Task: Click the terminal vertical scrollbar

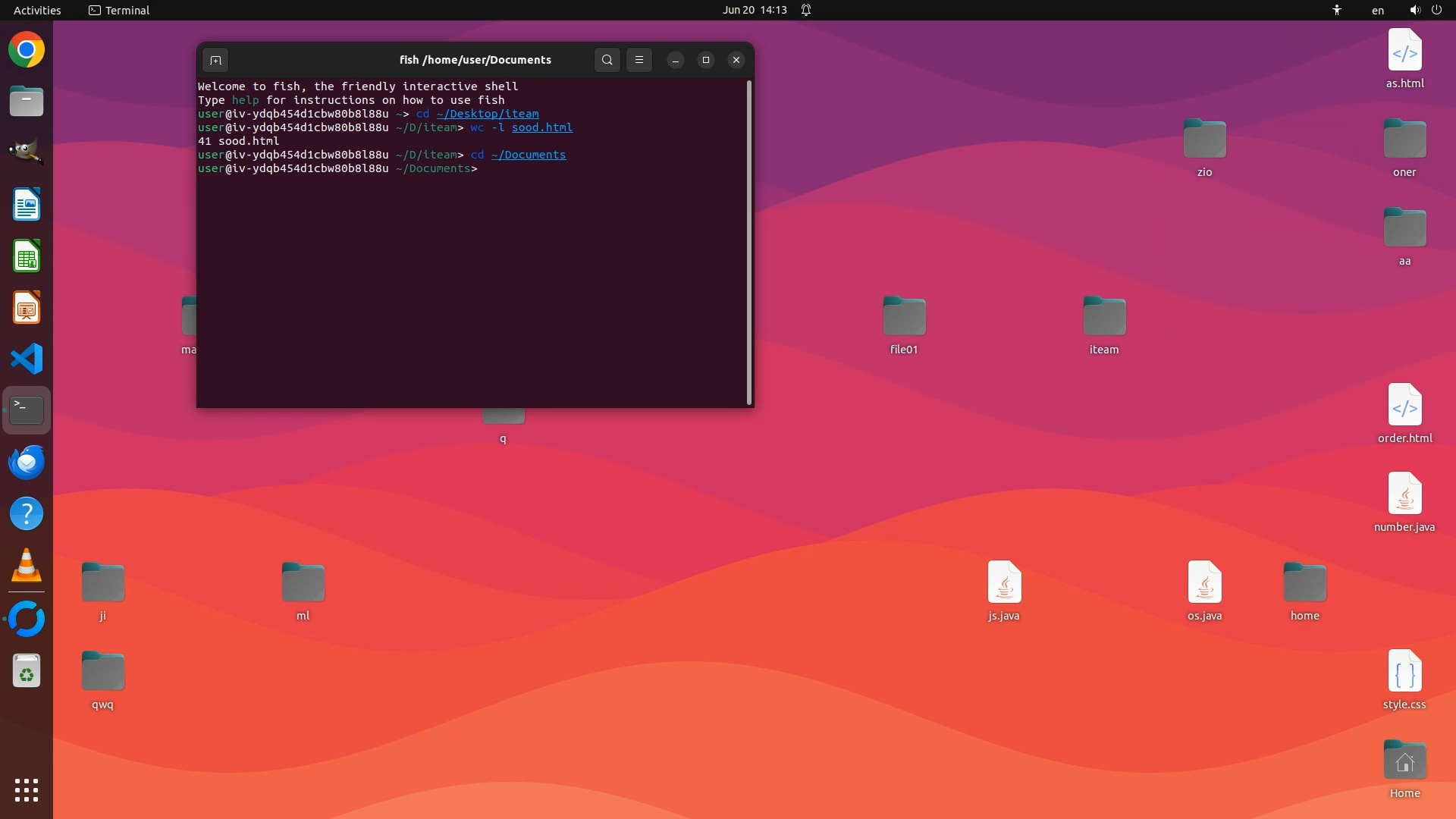Action: (x=749, y=243)
